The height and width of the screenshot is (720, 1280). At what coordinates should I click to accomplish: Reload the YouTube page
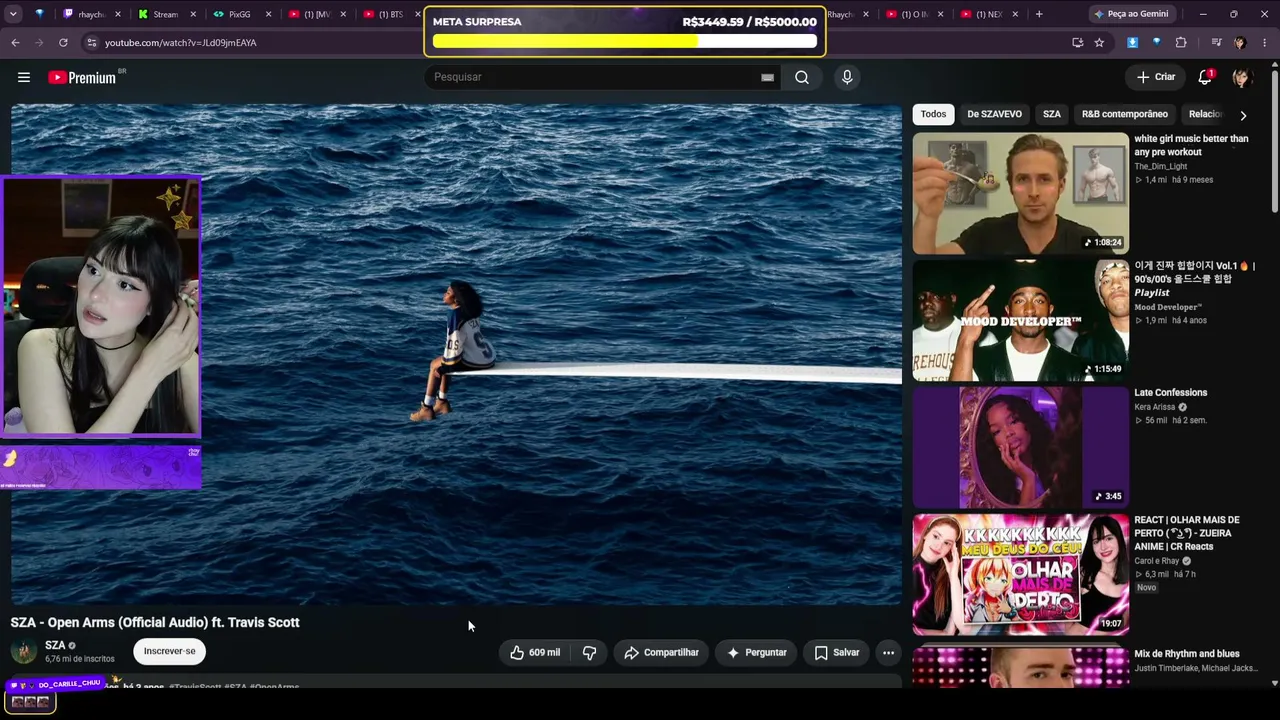point(63,43)
